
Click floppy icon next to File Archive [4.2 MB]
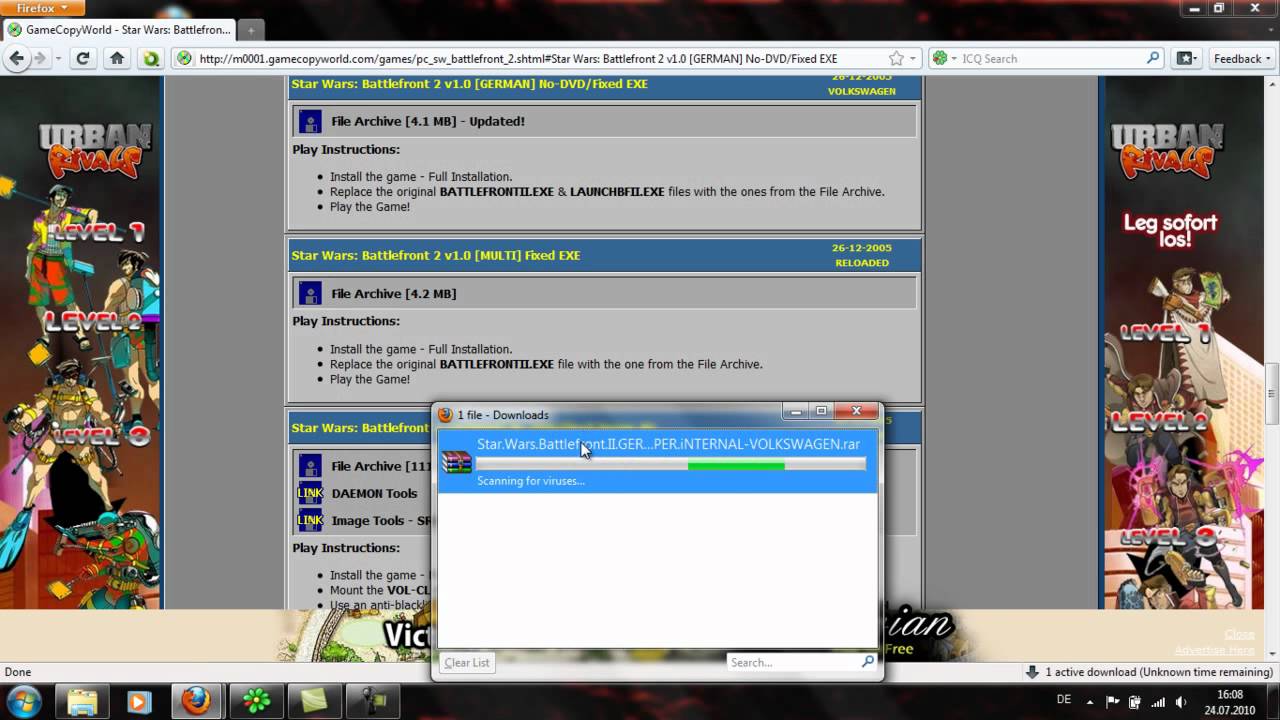pyautogui.click(x=310, y=294)
